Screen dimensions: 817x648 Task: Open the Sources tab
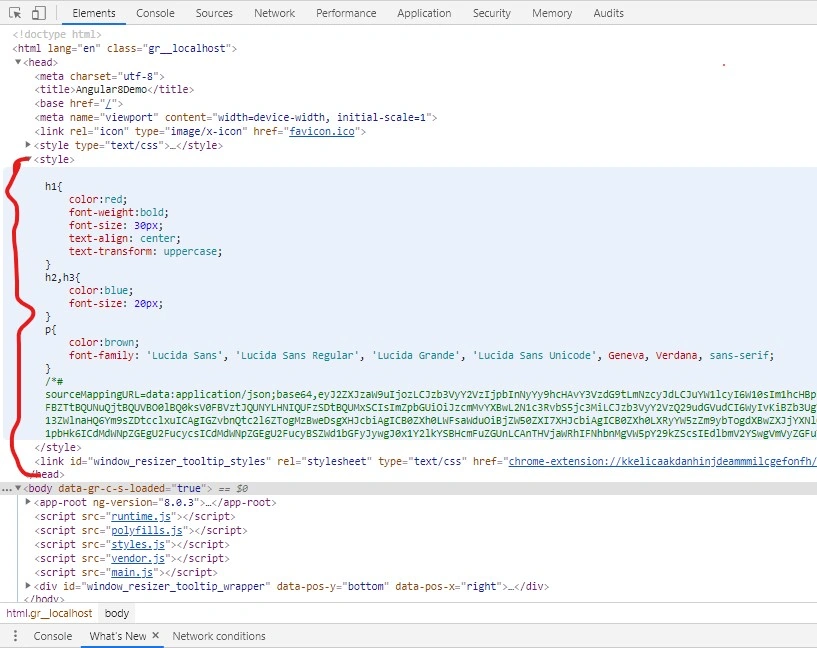click(214, 13)
